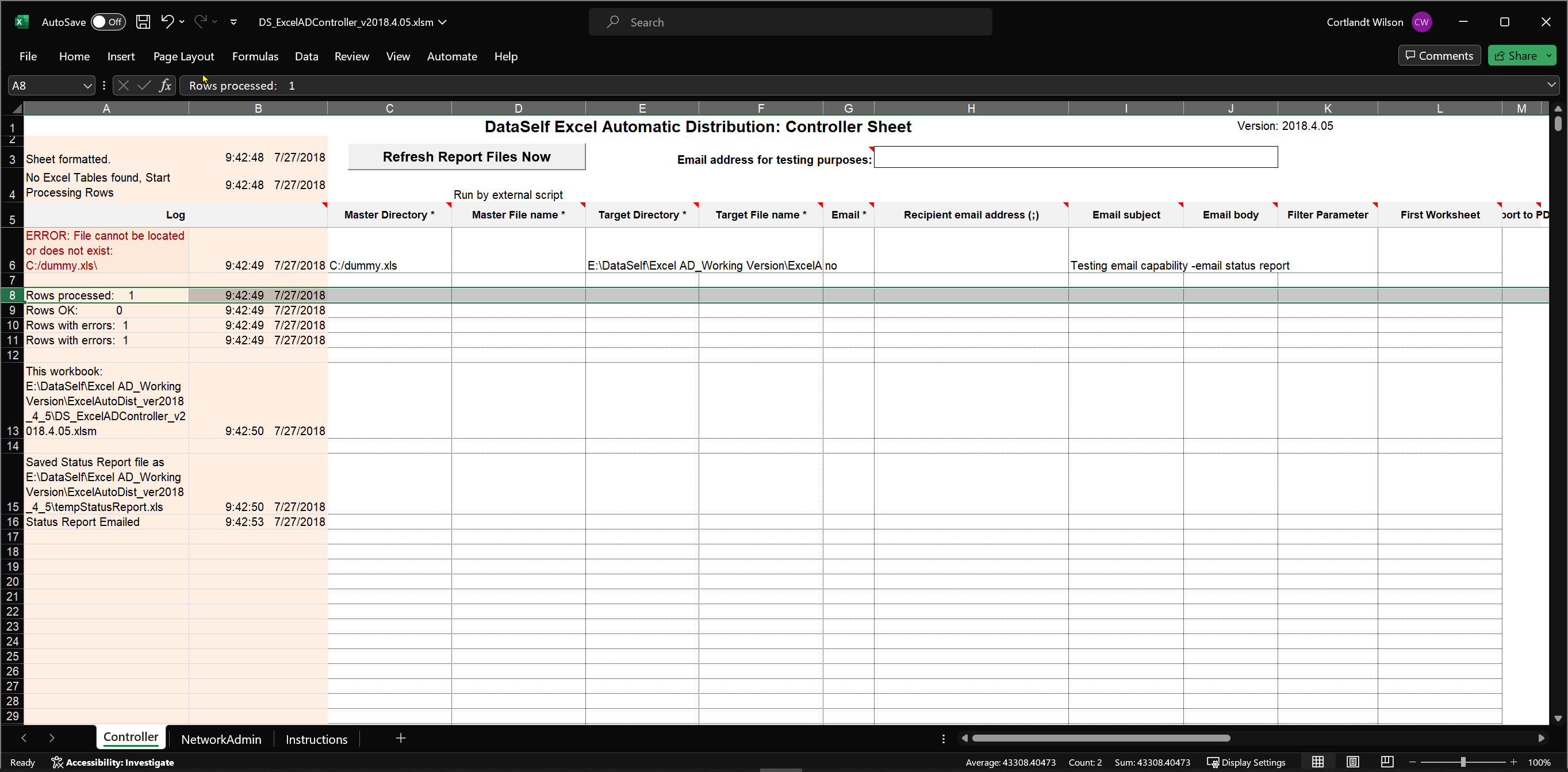
Task: Click the add new sheet plus icon
Action: (401, 739)
